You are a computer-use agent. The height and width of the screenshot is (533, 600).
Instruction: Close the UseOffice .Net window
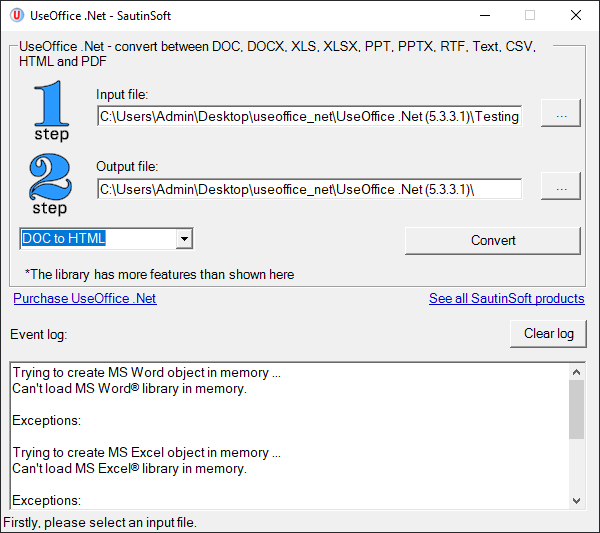[575, 15]
